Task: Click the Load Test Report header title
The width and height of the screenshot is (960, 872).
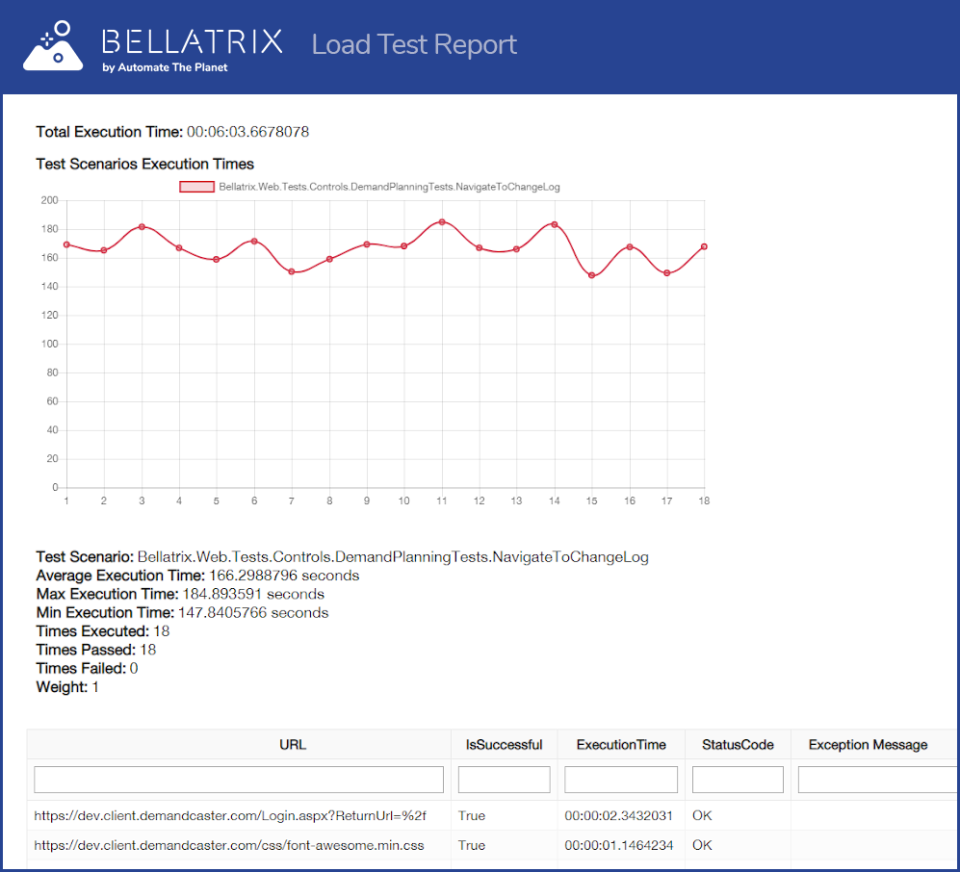Action: [x=414, y=44]
